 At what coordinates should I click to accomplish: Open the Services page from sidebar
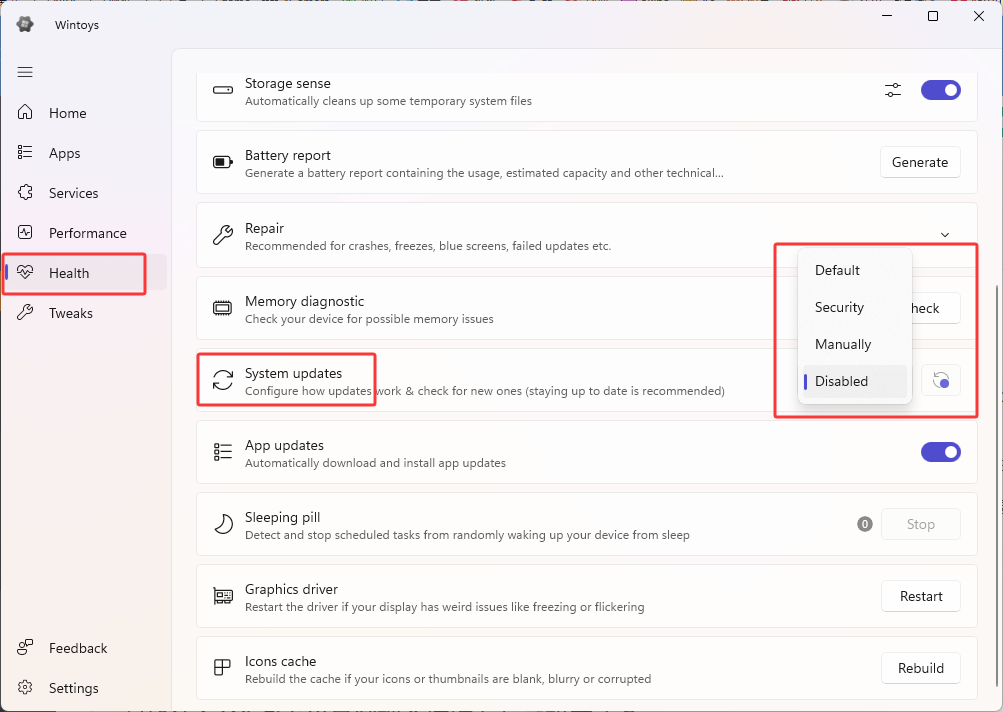click(x=72, y=192)
